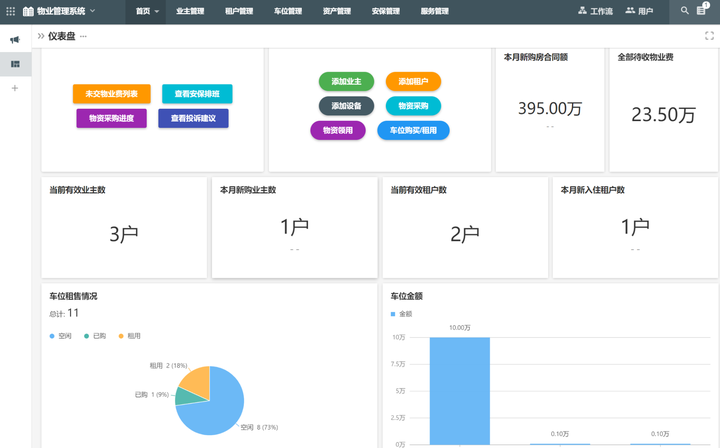Click the 添加业主 button
Viewport: 720px width, 448px height.
[x=346, y=81]
